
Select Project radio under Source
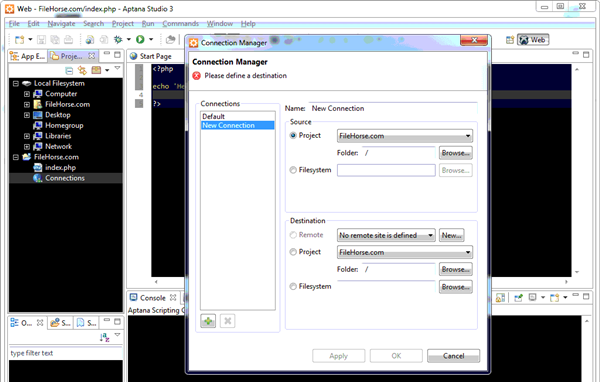tap(293, 135)
